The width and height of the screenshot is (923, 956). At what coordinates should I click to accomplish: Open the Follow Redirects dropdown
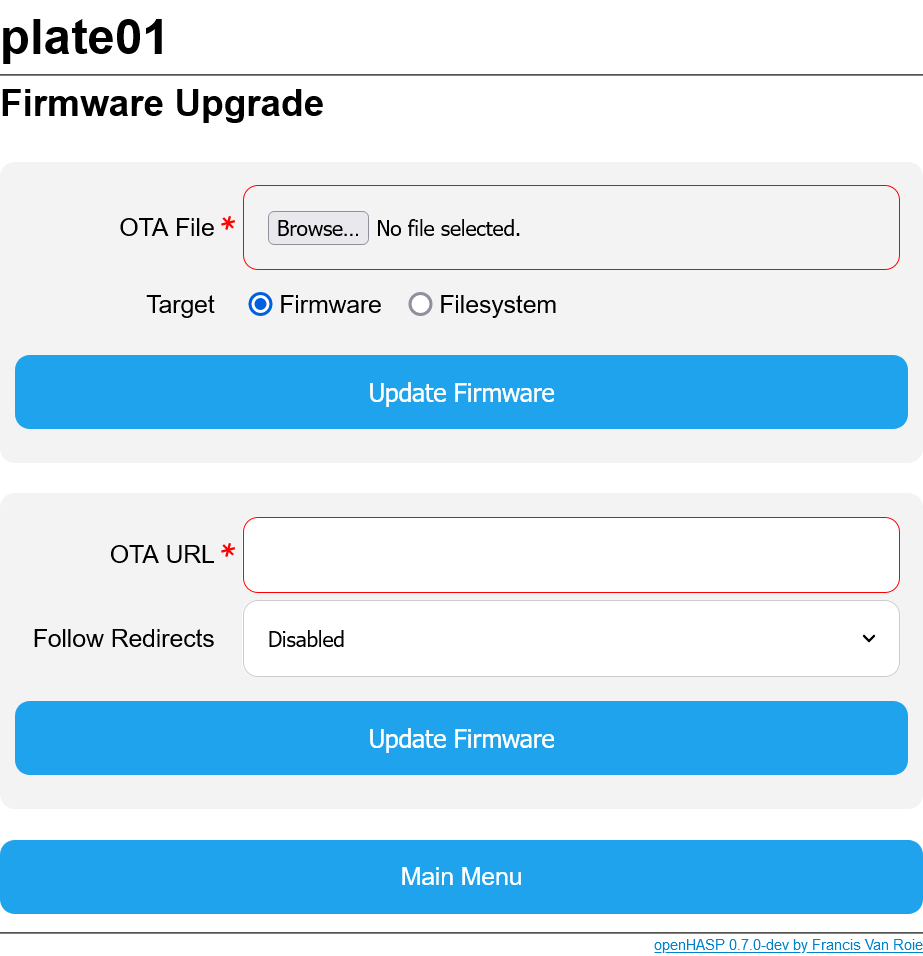tap(571, 638)
